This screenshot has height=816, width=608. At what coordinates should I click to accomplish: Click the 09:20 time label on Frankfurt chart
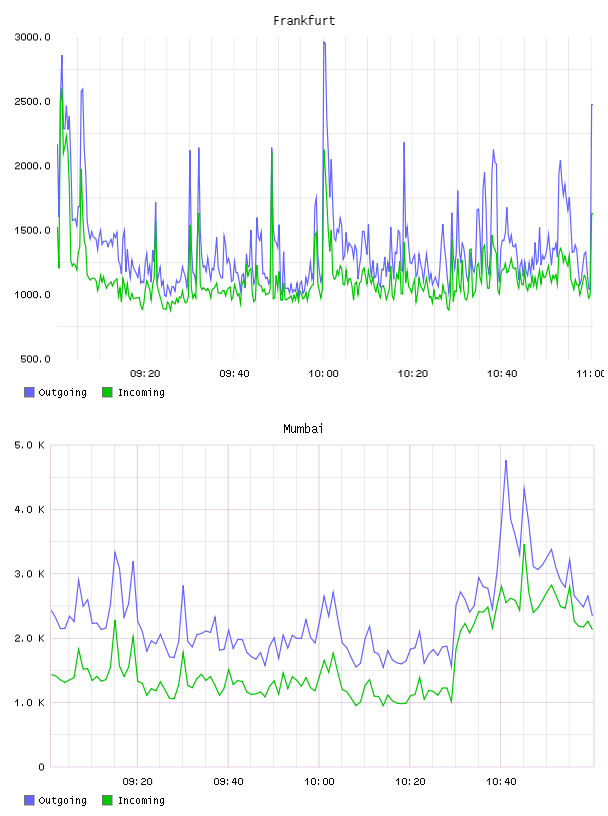pos(145,374)
